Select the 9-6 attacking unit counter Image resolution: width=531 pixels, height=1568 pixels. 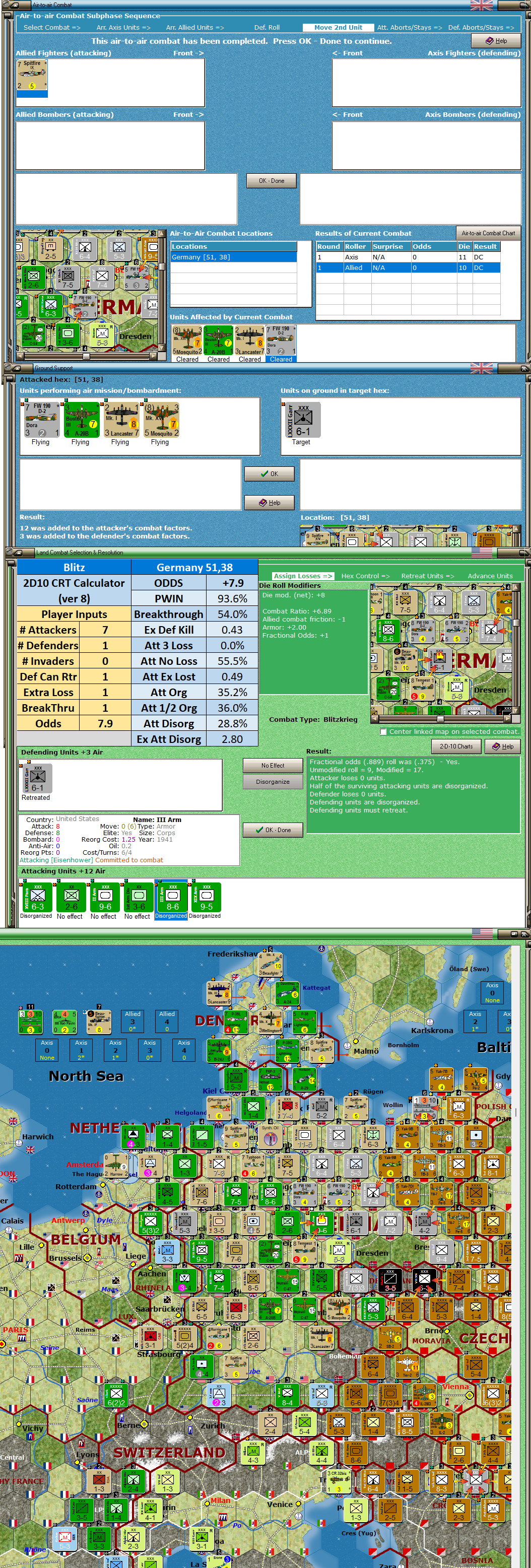click(x=105, y=897)
